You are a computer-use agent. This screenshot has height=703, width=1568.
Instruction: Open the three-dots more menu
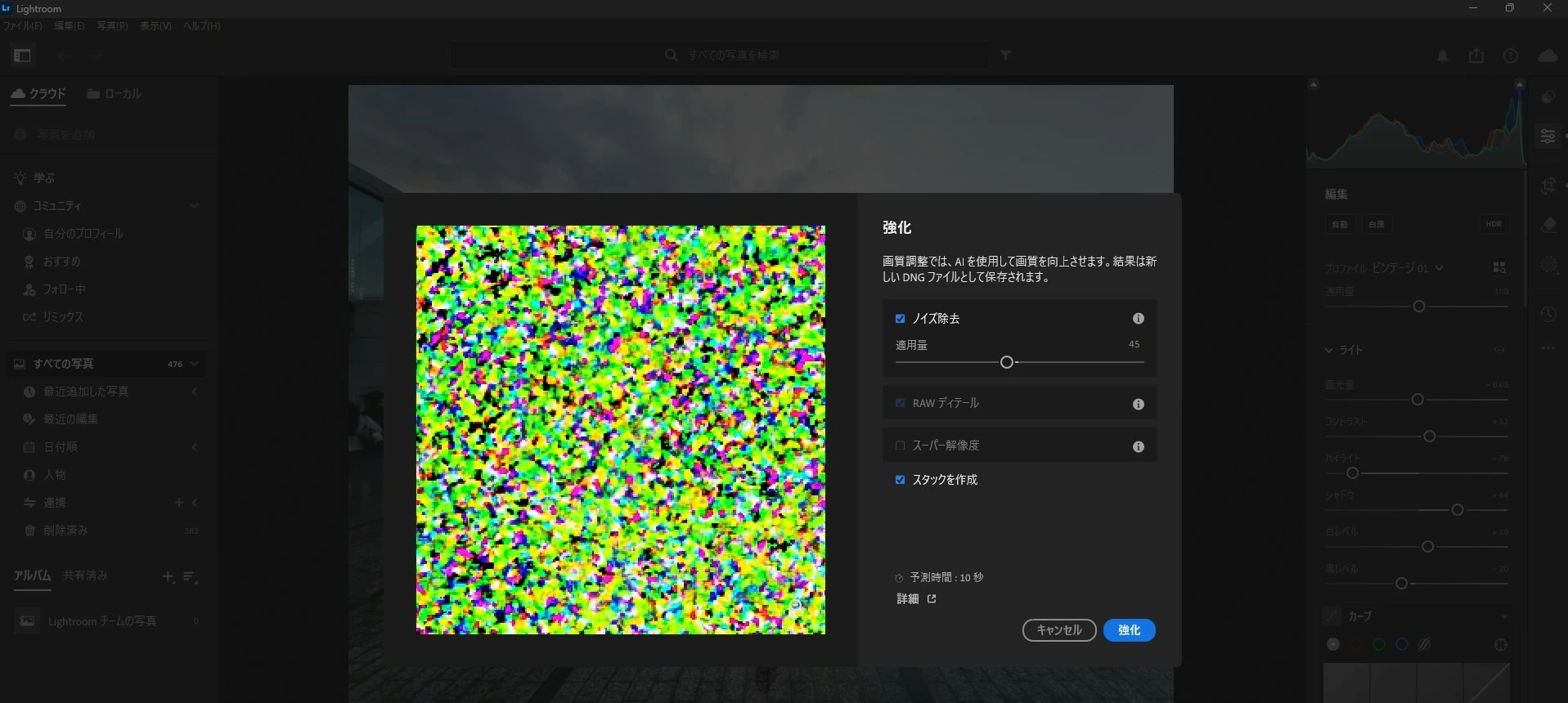(x=1548, y=348)
